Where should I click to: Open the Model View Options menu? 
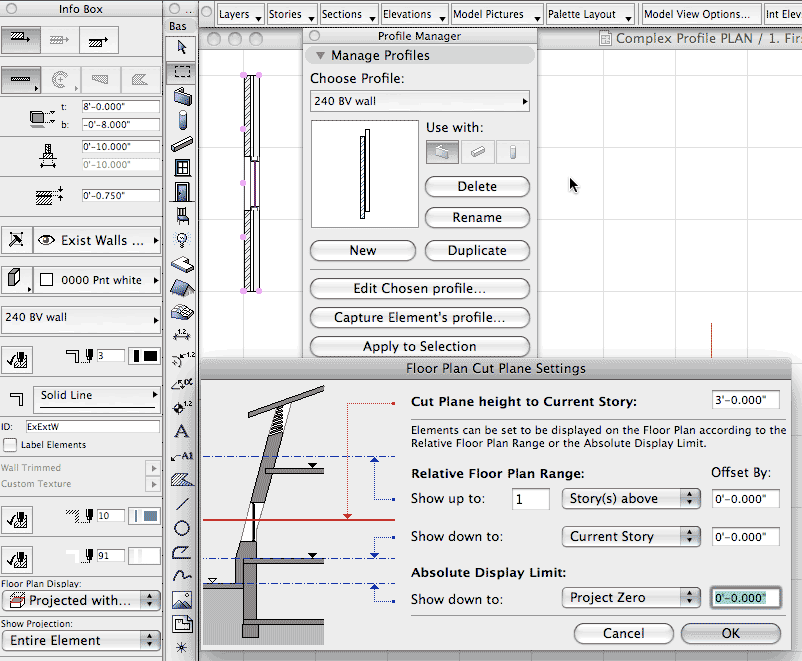698,14
